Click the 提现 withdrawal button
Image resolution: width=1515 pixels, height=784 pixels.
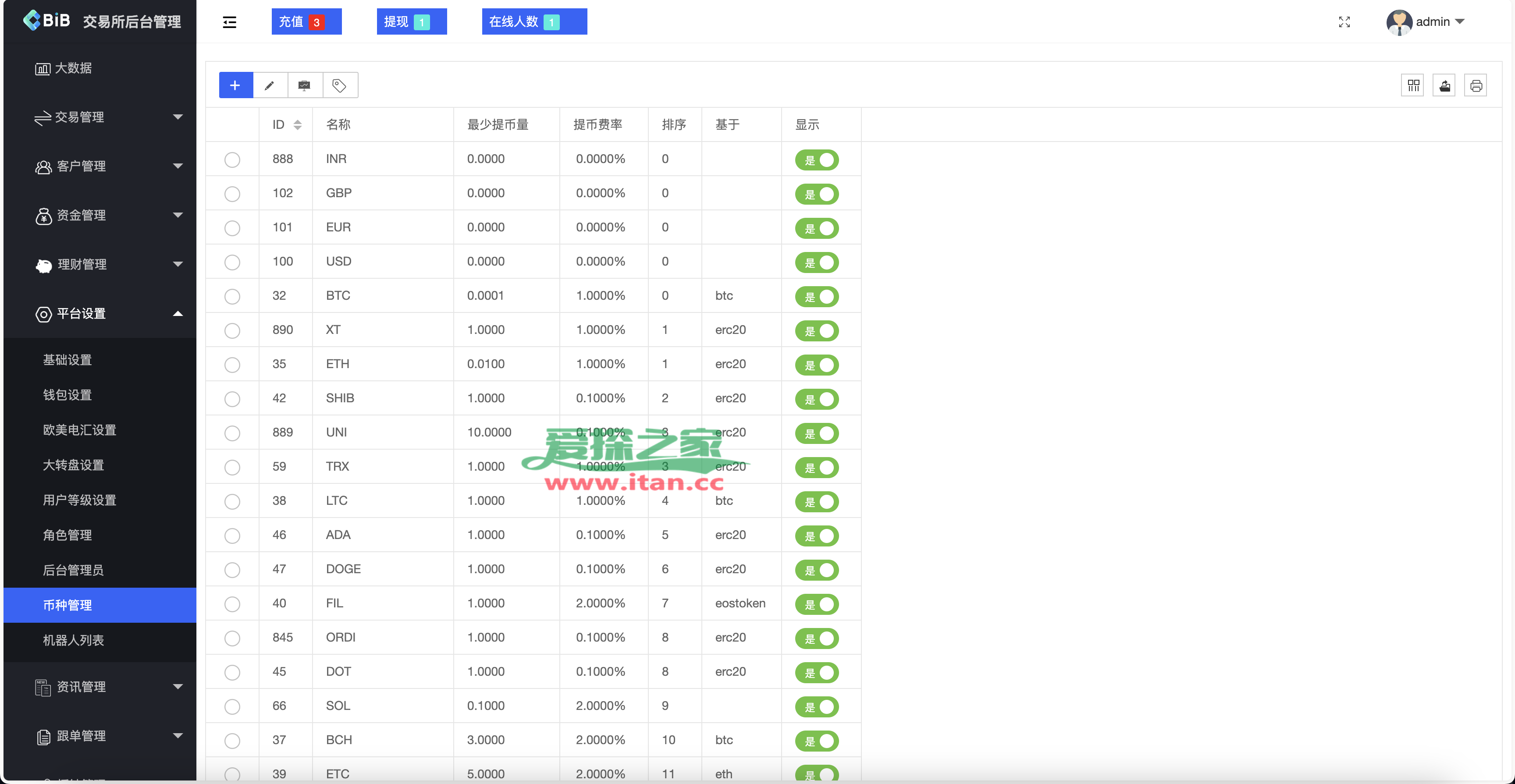tap(412, 21)
